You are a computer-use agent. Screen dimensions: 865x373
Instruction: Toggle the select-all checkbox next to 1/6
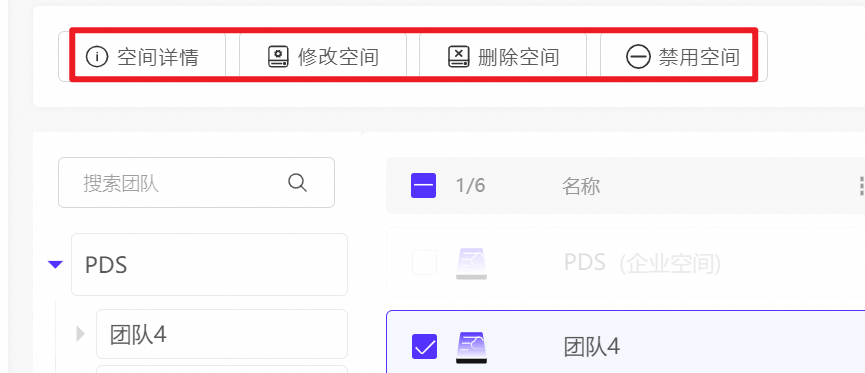[x=424, y=185]
